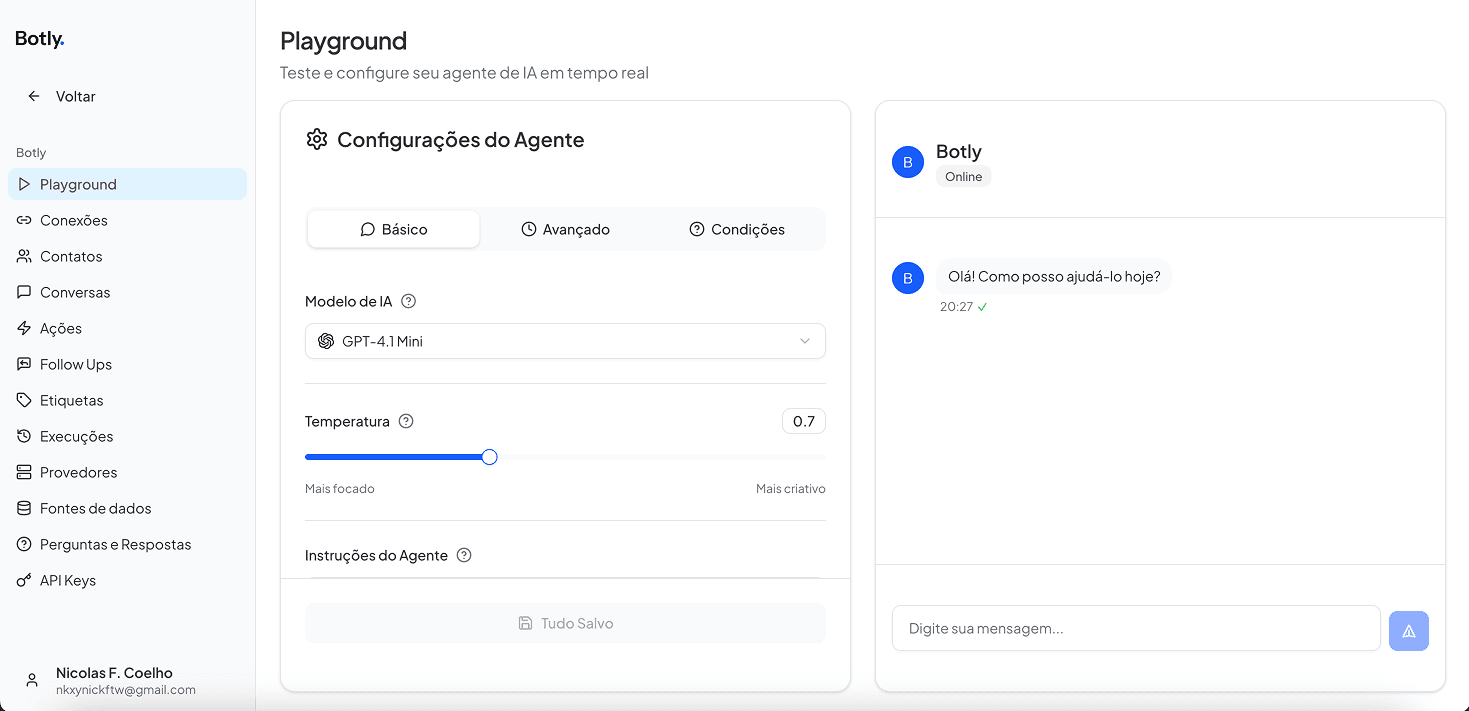
Task: Click the chevron arrow in model selector
Action: pos(805,341)
